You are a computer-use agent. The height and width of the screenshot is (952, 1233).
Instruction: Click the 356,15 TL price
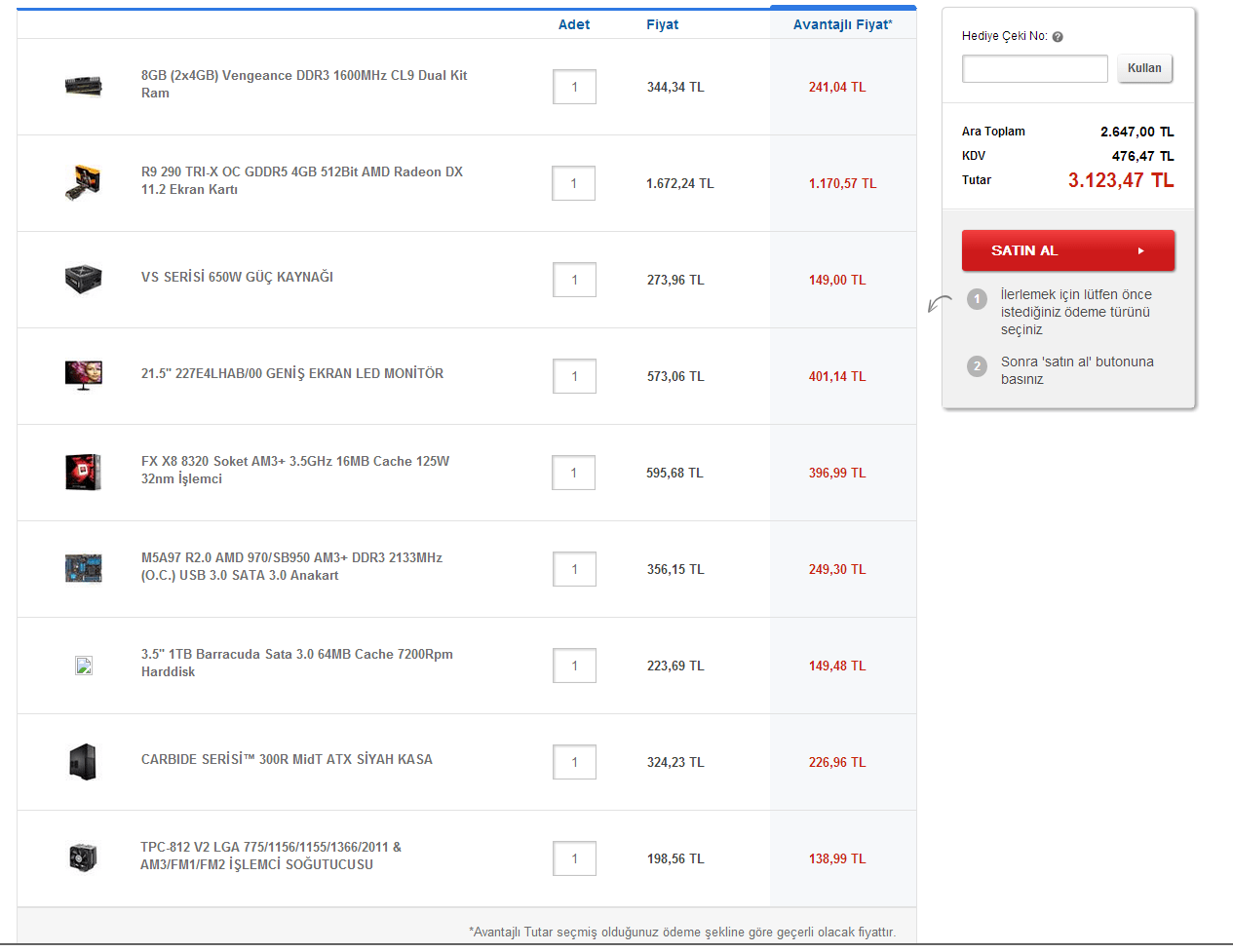coord(675,569)
